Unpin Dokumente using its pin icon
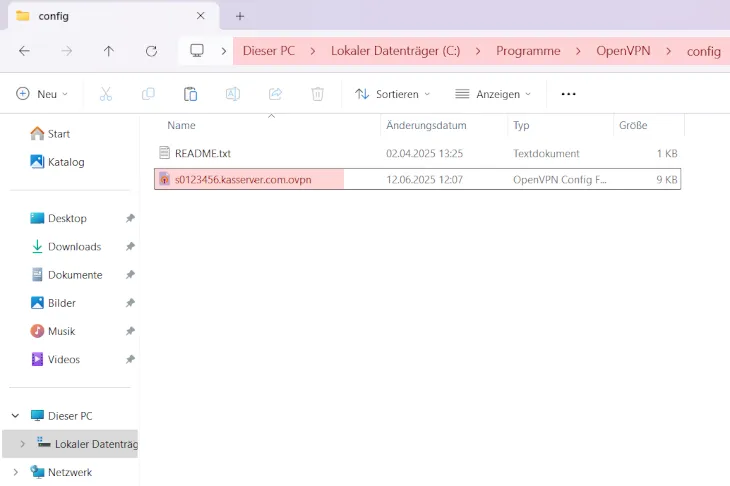 [x=130, y=275]
